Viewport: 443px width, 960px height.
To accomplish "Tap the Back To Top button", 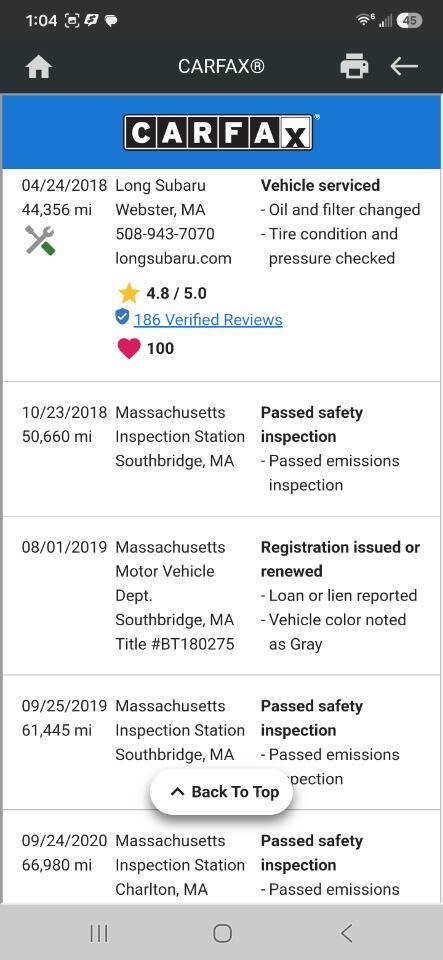I will 222,792.
